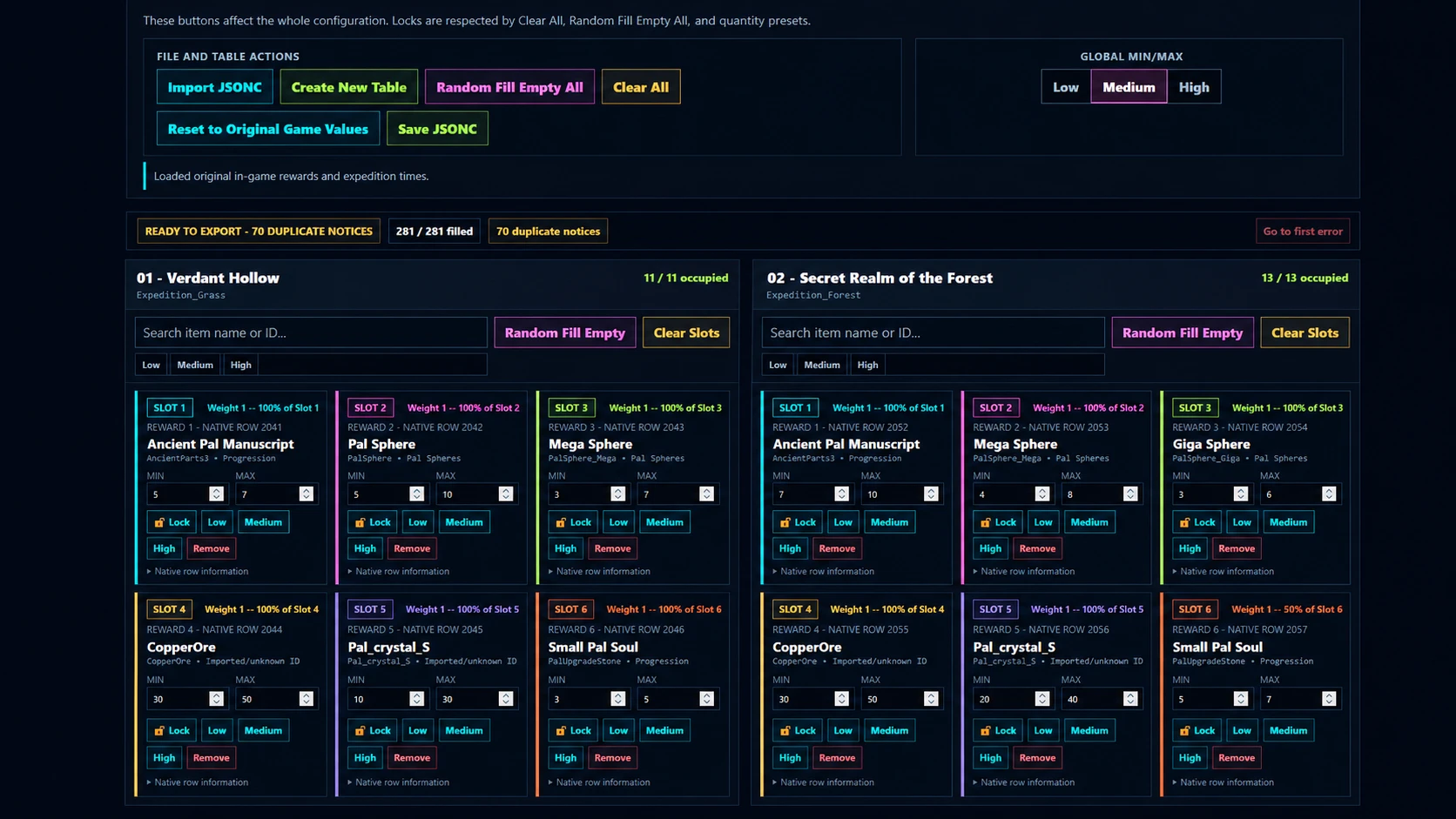Screen dimensions: 1456x819
Task: Expand Native row information for Verdant Hollow Small Pal Soul
Action: coord(599,782)
